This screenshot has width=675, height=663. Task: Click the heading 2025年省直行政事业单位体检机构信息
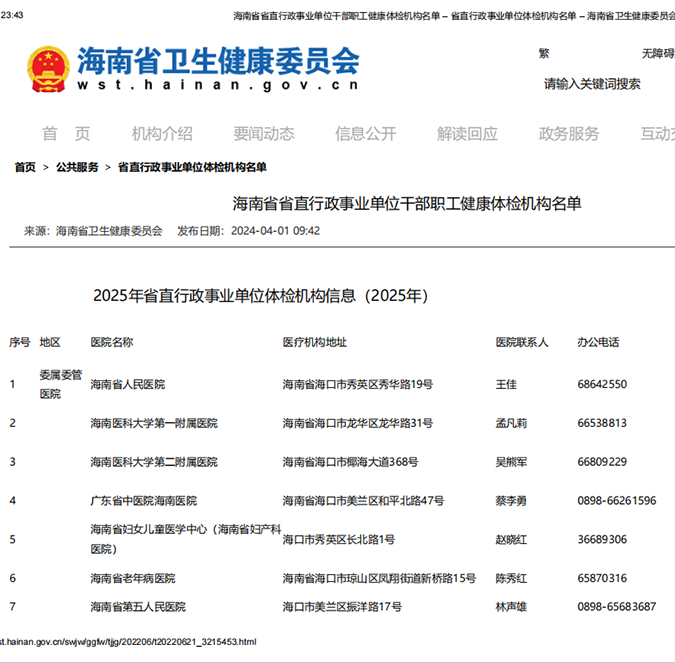[x=260, y=296]
